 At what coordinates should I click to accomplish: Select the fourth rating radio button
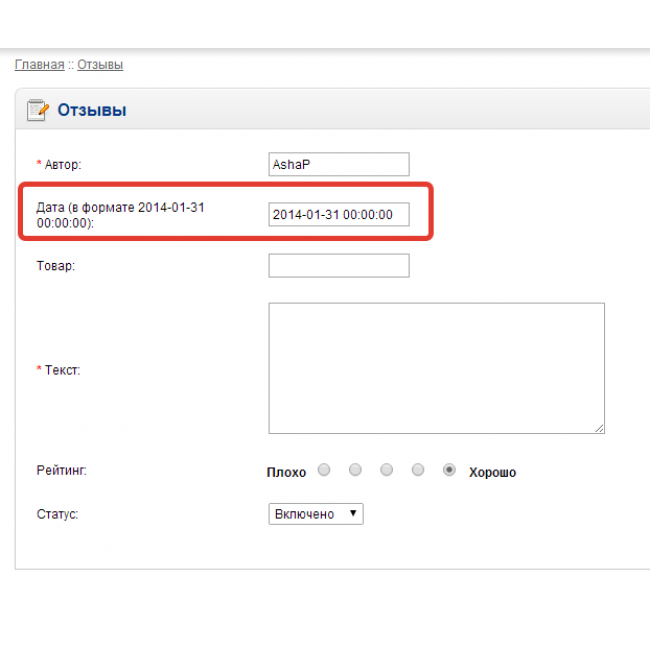click(418, 470)
